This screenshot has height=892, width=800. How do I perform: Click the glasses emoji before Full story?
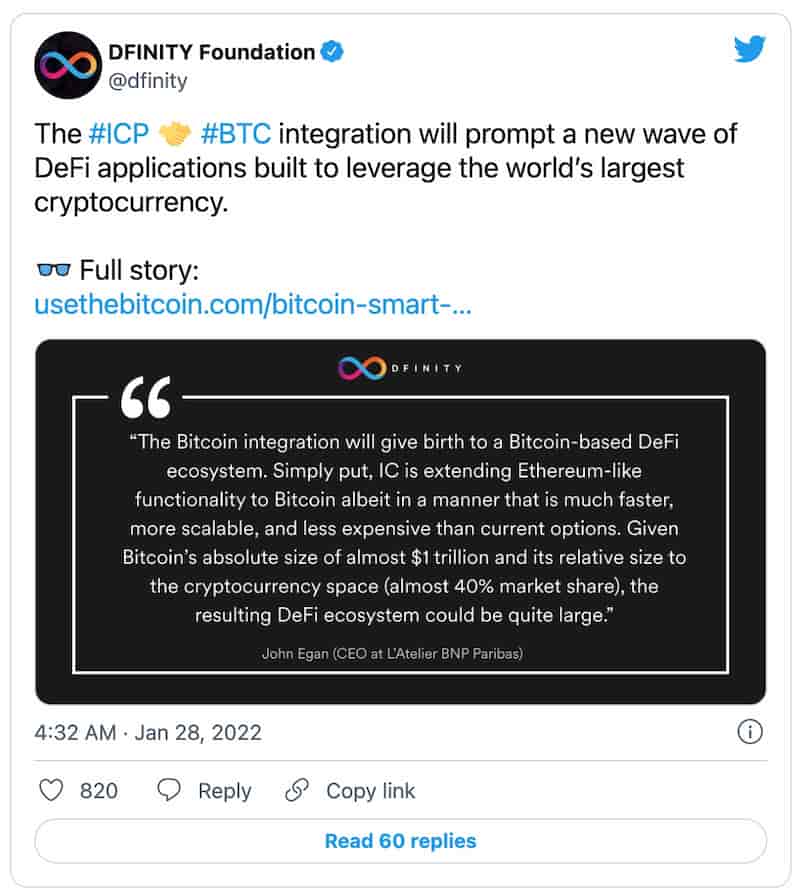pyautogui.click(x=53, y=270)
